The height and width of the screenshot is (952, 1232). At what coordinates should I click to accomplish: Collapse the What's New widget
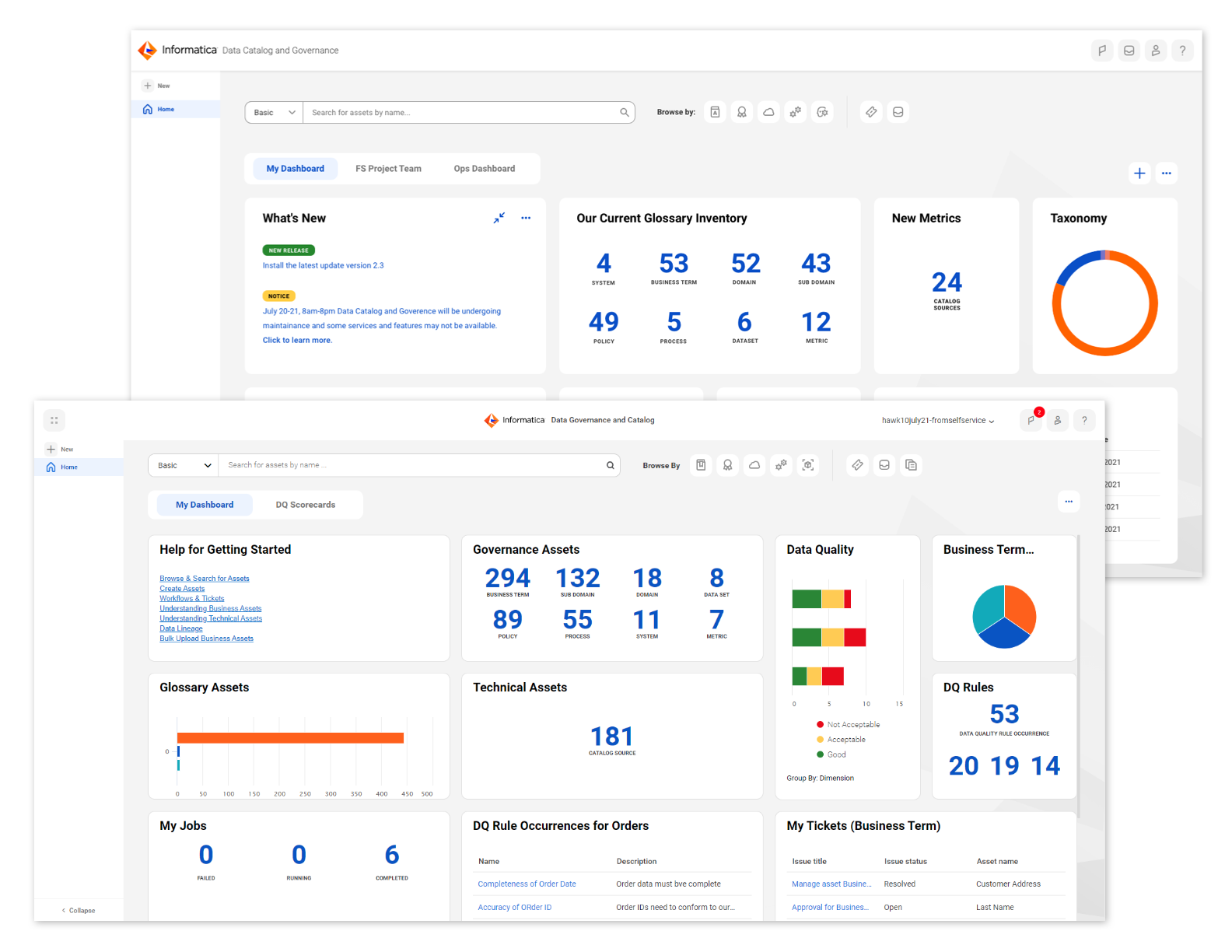coord(499,218)
